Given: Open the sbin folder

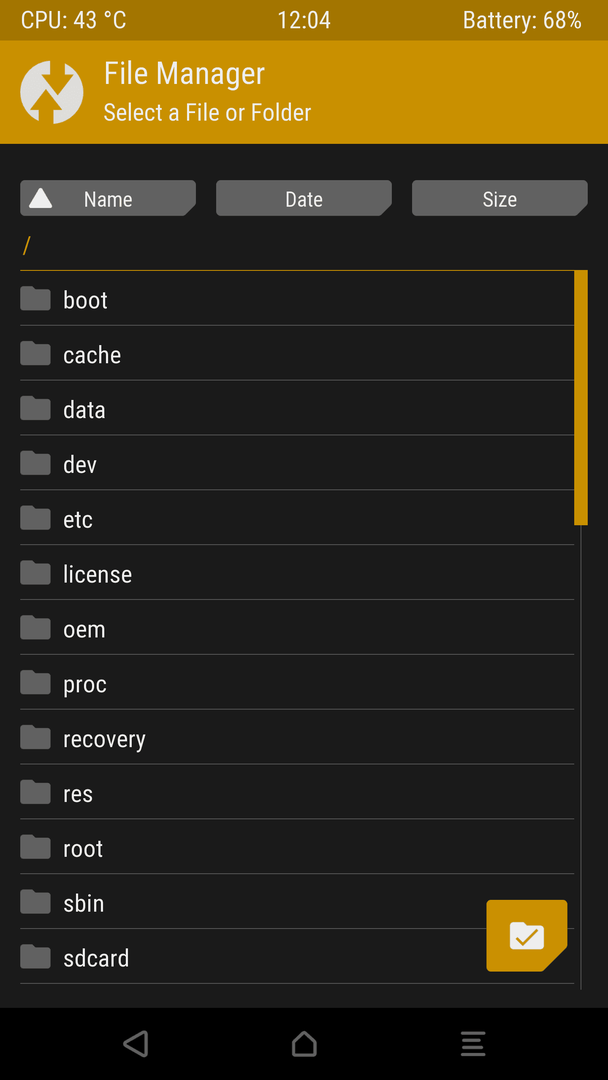Looking at the screenshot, I should pyautogui.click(x=83, y=904).
